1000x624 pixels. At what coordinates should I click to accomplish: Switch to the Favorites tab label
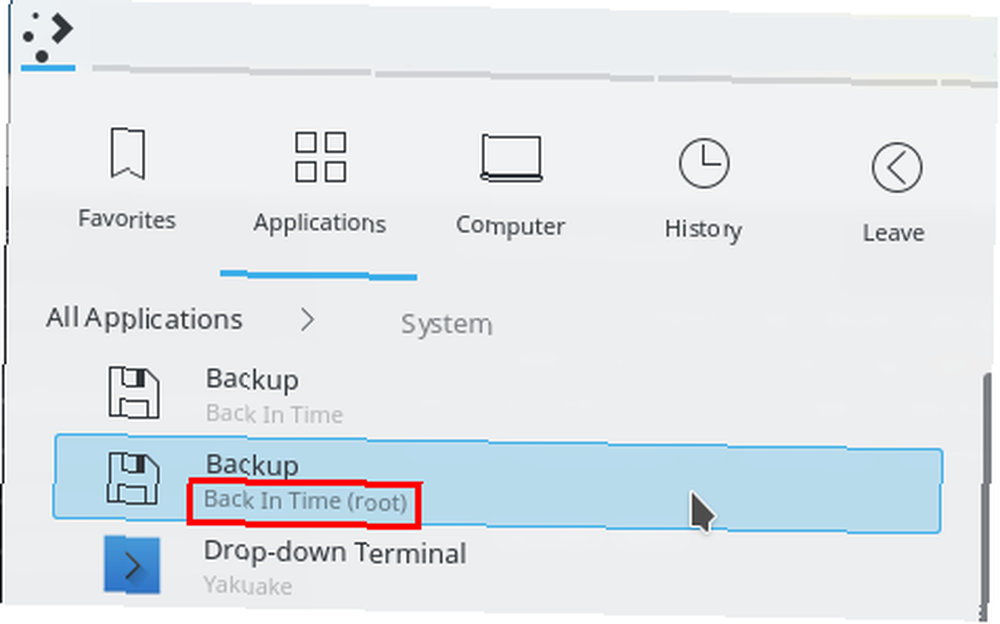click(127, 219)
